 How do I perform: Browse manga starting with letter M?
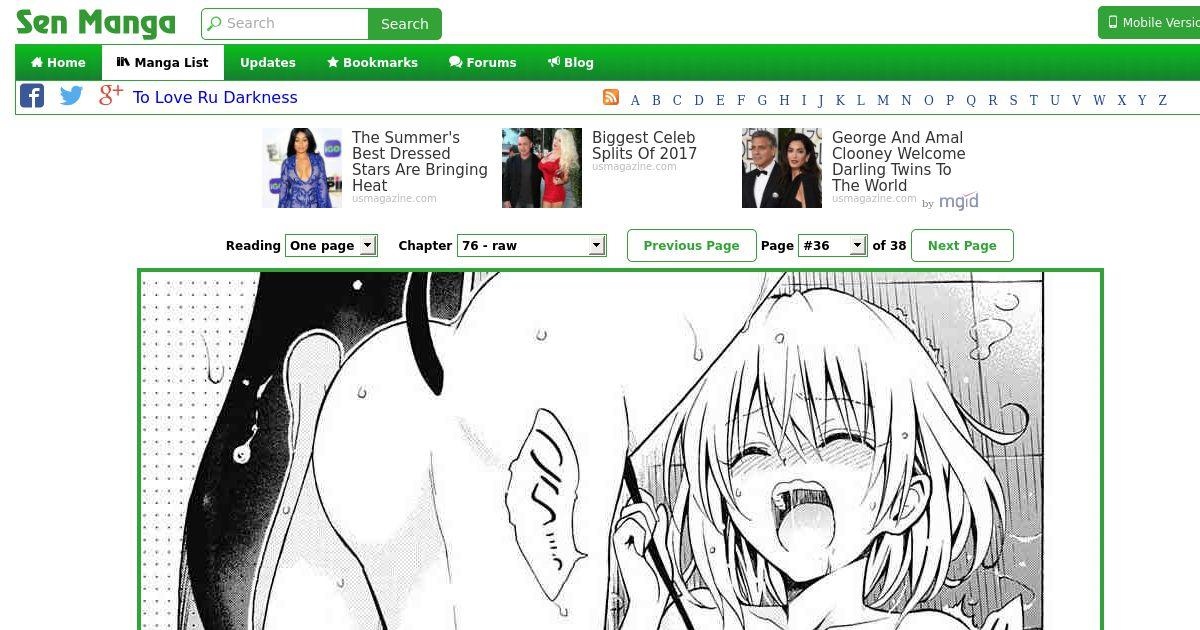point(883,100)
